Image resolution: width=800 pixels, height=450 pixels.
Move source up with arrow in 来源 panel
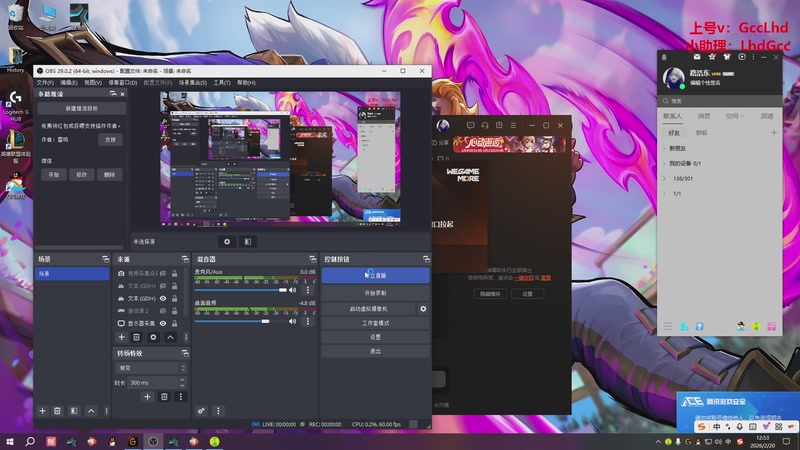click(x=170, y=337)
